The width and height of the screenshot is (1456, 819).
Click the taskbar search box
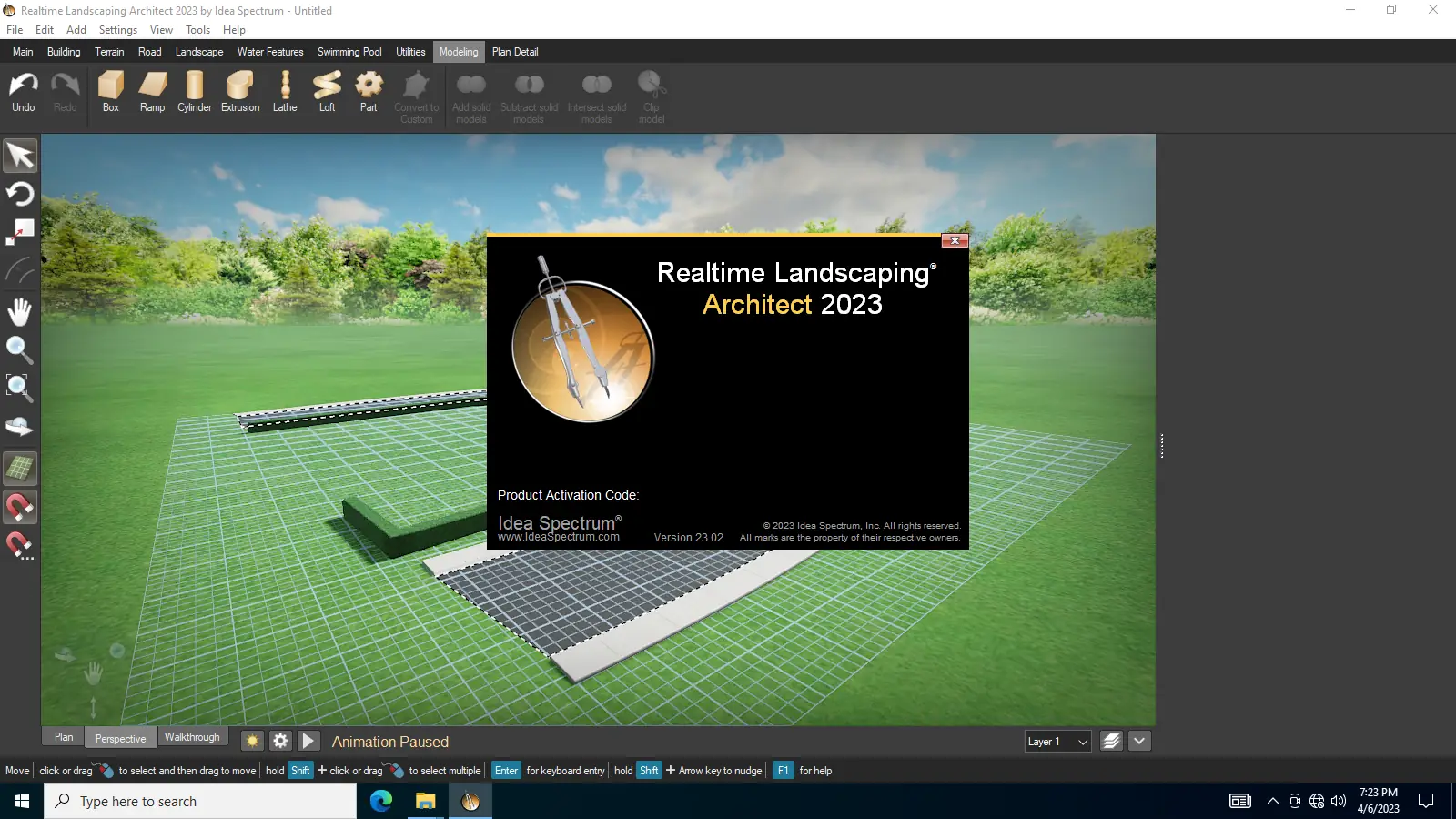coord(200,801)
